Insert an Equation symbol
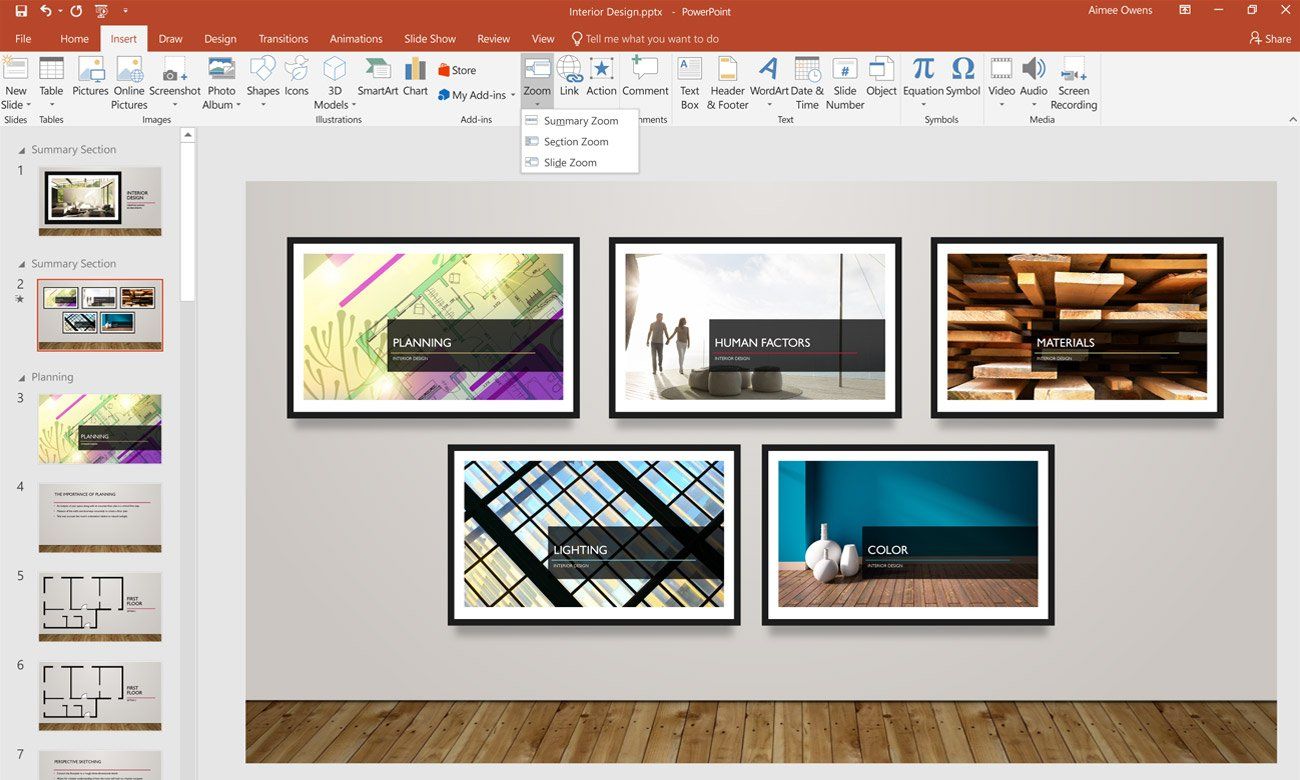 point(923,83)
